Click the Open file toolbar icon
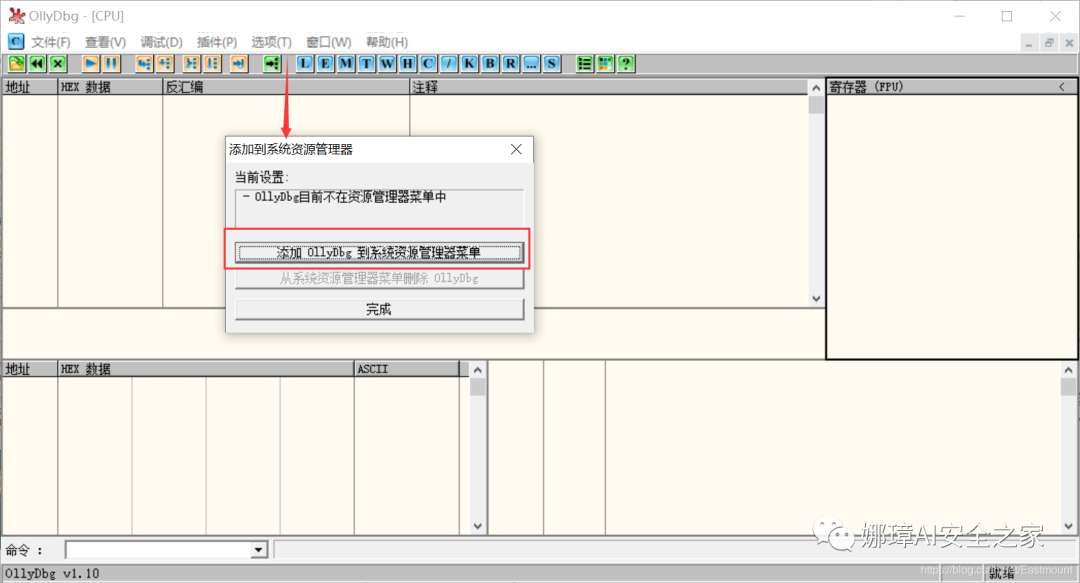This screenshot has height=583, width=1080. point(17,64)
